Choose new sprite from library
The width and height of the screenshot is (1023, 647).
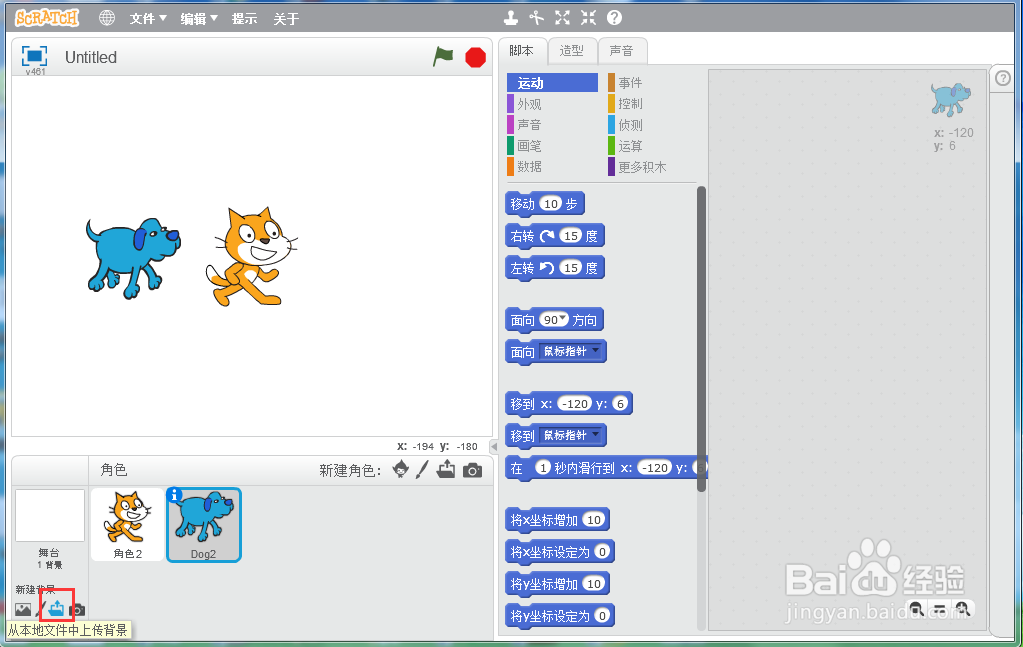pyautogui.click(x=401, y=468)
